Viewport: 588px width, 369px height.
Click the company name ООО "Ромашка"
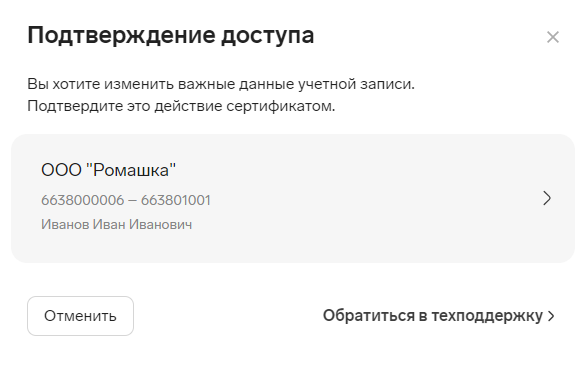[108, 170]
